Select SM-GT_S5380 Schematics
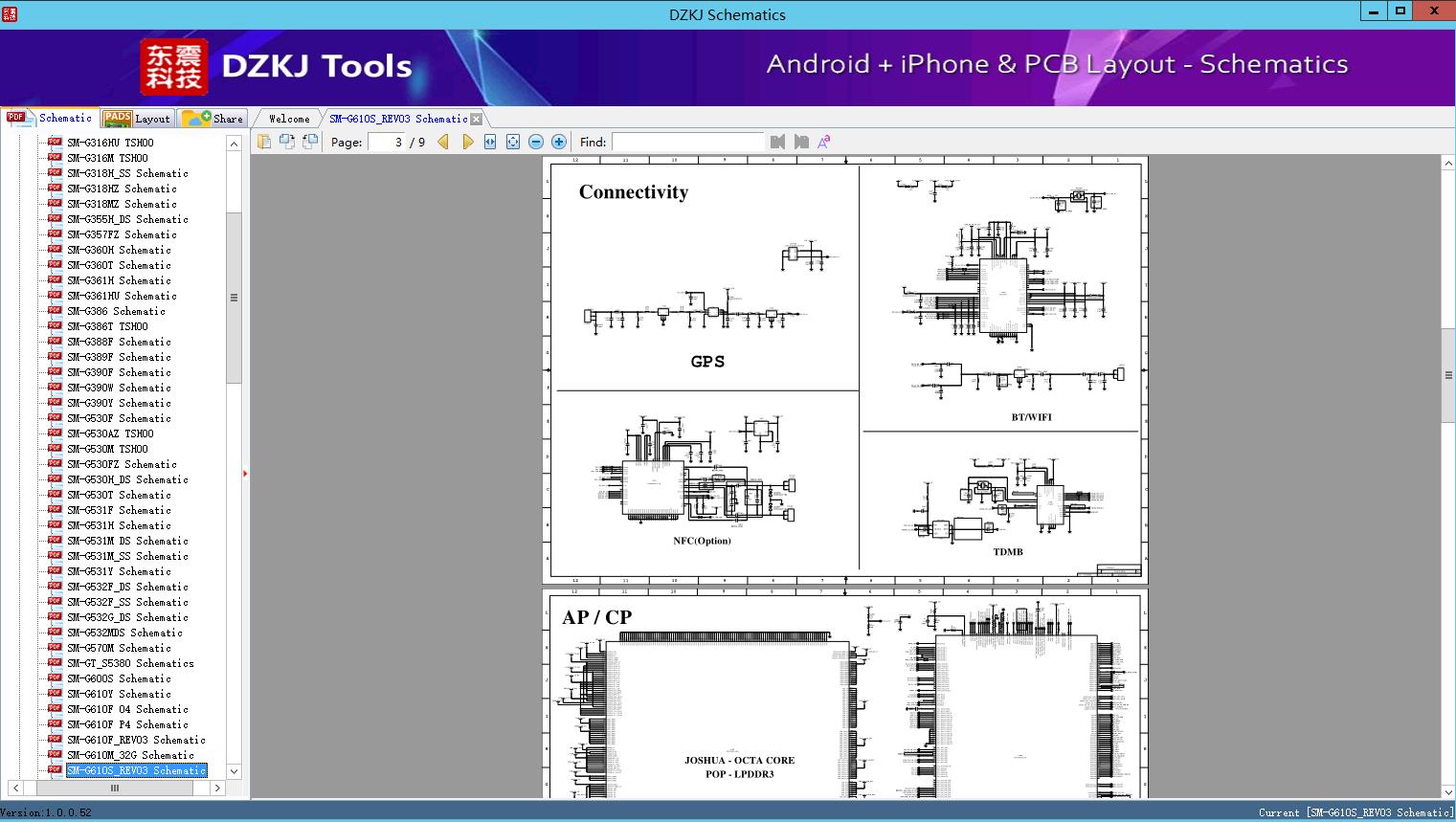Viewport: 1456px width, 822px height. tap(130, 663)
